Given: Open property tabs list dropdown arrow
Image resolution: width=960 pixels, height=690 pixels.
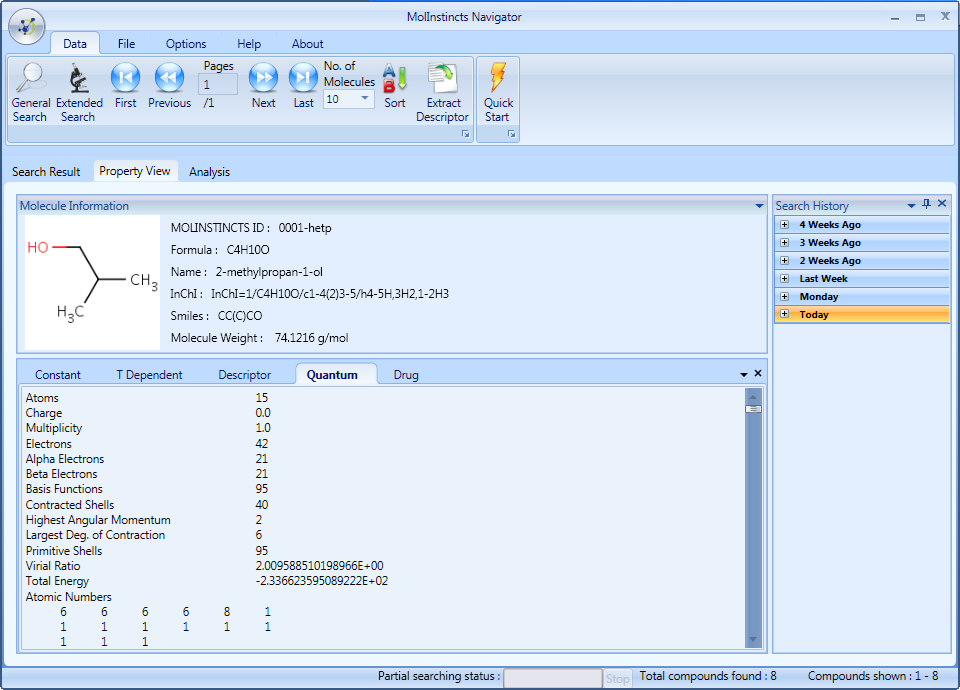Looking at the screenshot, I should (744, 375).
